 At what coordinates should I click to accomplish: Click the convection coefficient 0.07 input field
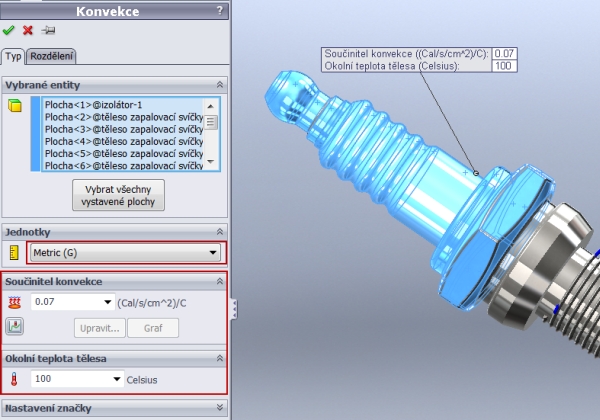click(x=67, y=302)
